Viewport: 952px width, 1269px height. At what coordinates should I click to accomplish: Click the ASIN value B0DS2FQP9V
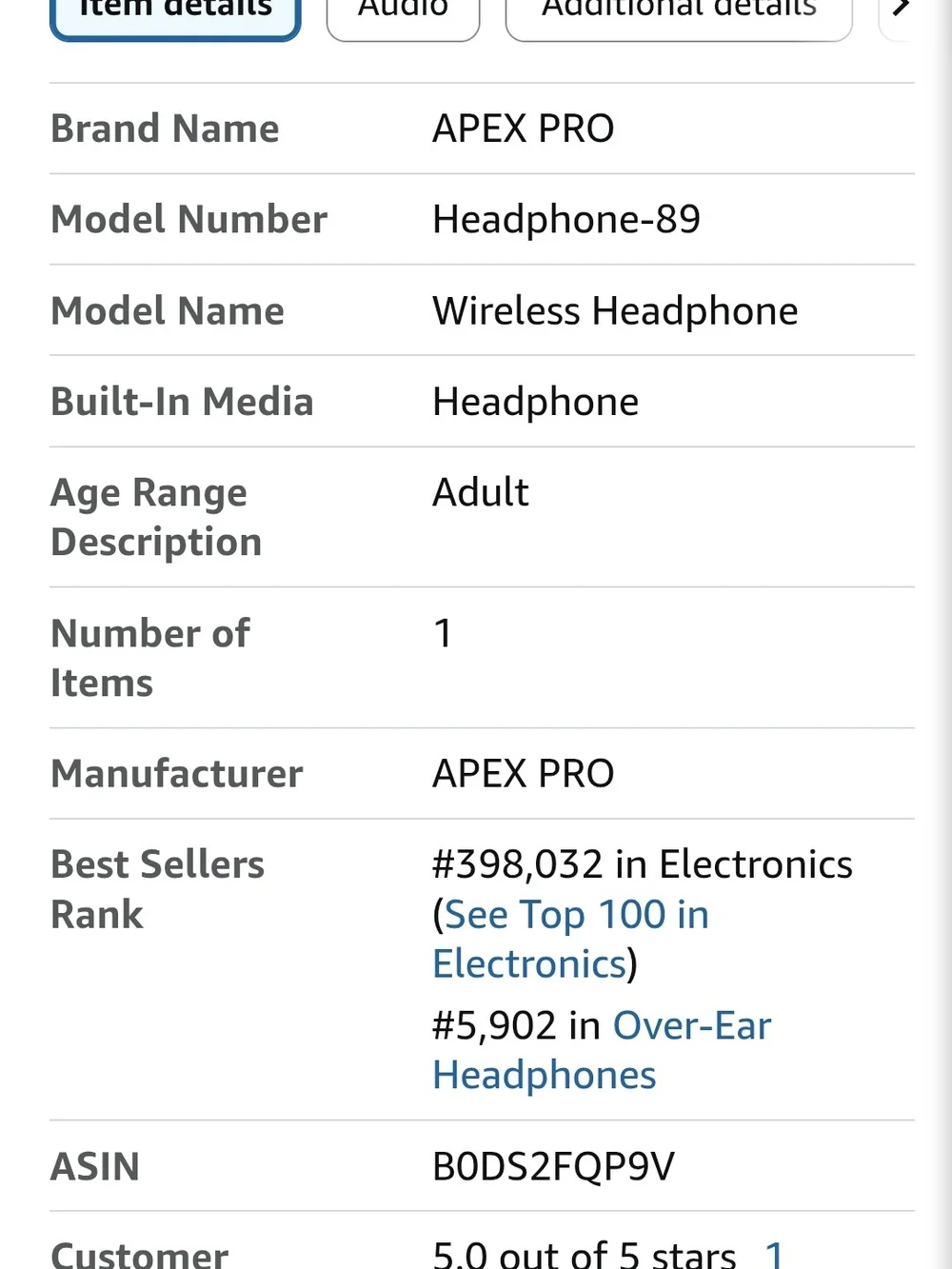click(554, 1166)
